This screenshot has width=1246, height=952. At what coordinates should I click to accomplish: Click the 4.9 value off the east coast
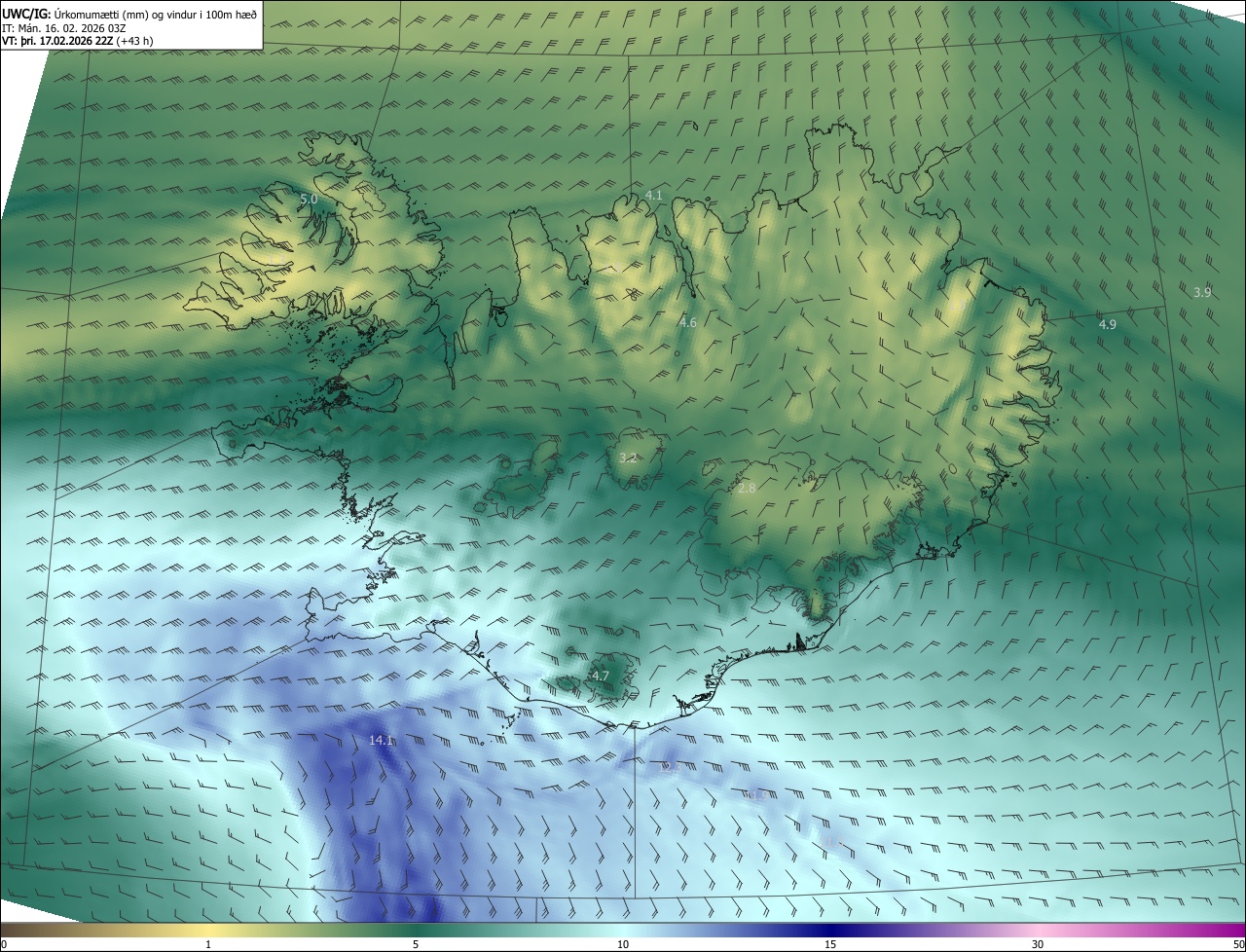click(1108, 324)
